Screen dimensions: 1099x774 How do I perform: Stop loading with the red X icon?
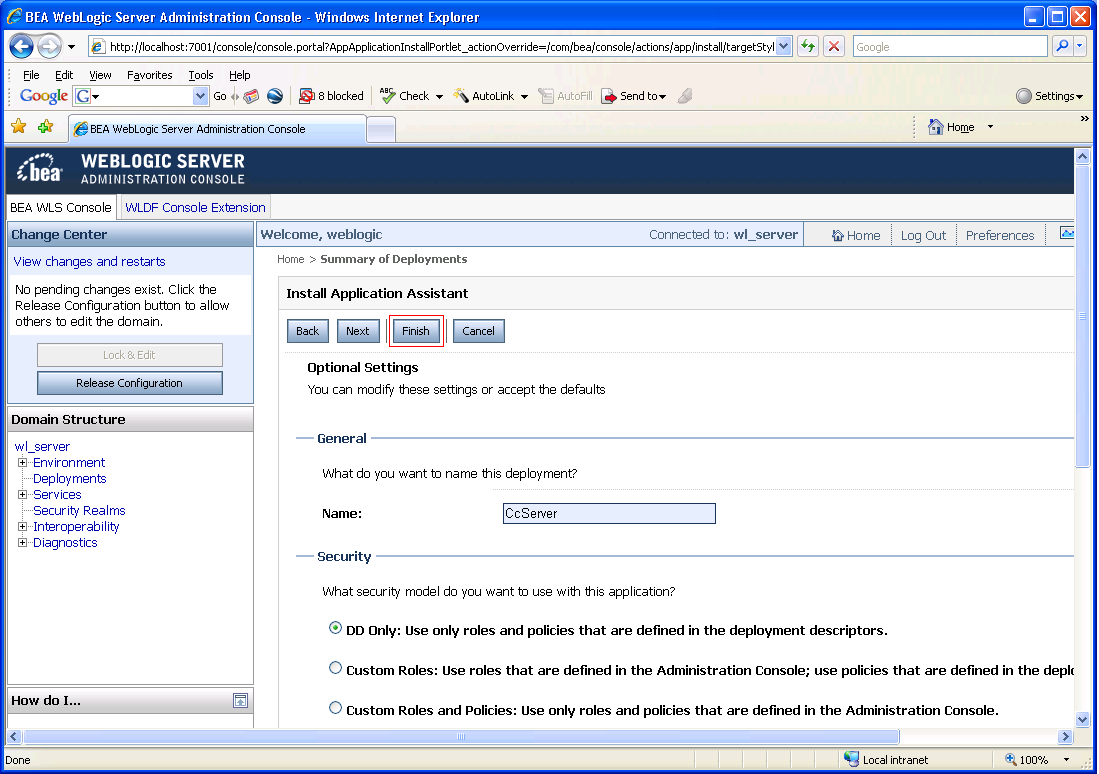click(x=833, y=46)
